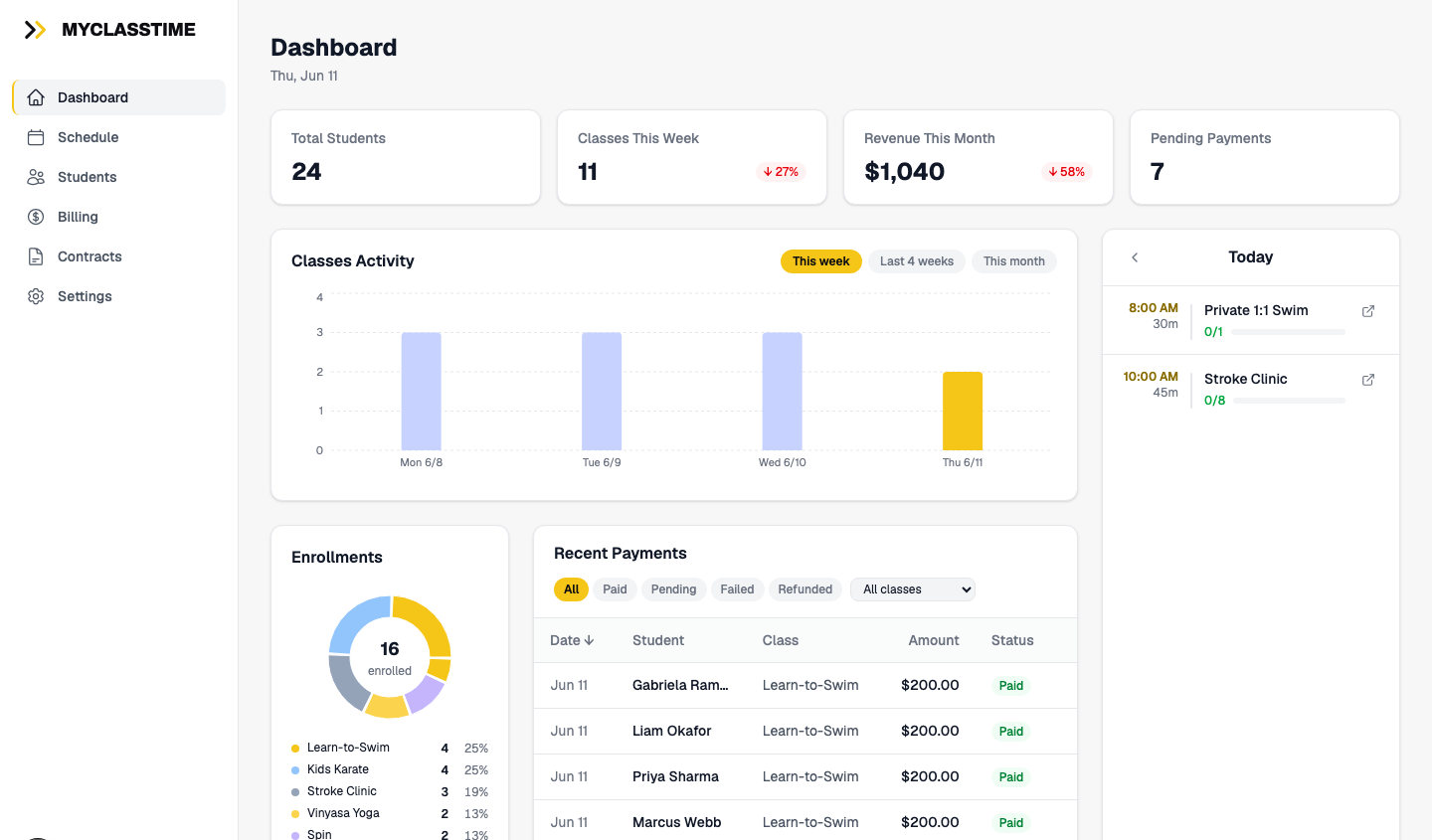The height and width of the screenshot is (840, 1432).
Task: Click the Revenue This Month card
Action: pyautogui.click(x=979, y=157)
